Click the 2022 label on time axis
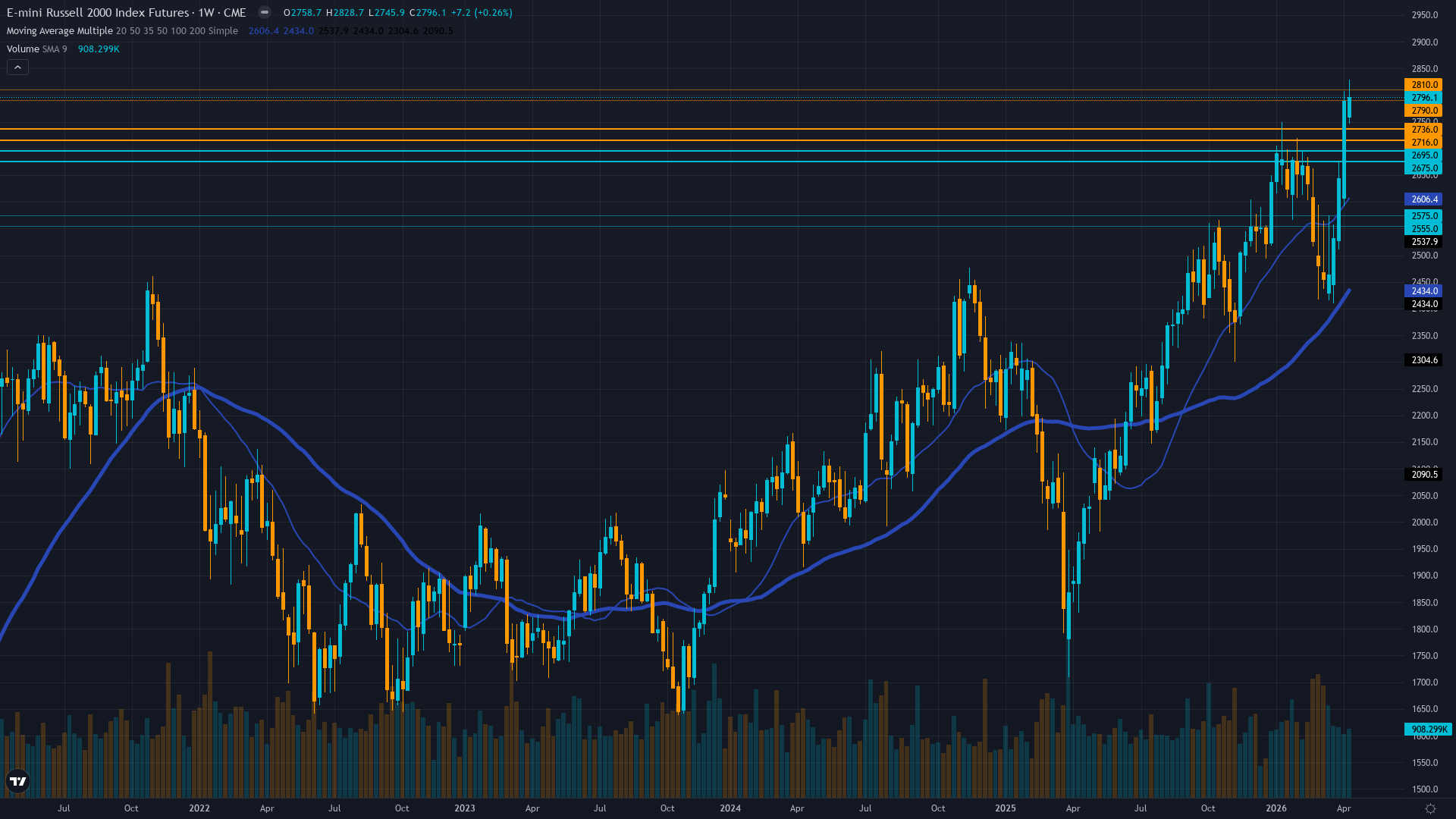Image resolution: width=1456 pixels, height=819 pixels. 199,808
